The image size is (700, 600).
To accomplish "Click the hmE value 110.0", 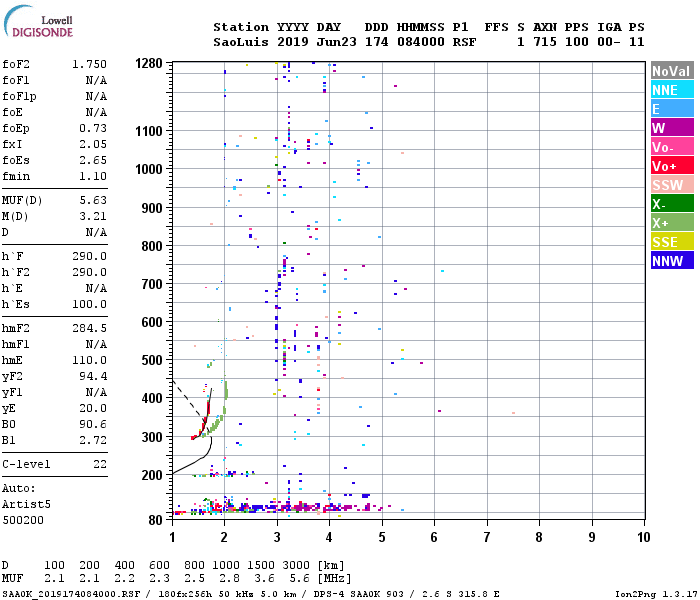I will (x=90, y=360).
